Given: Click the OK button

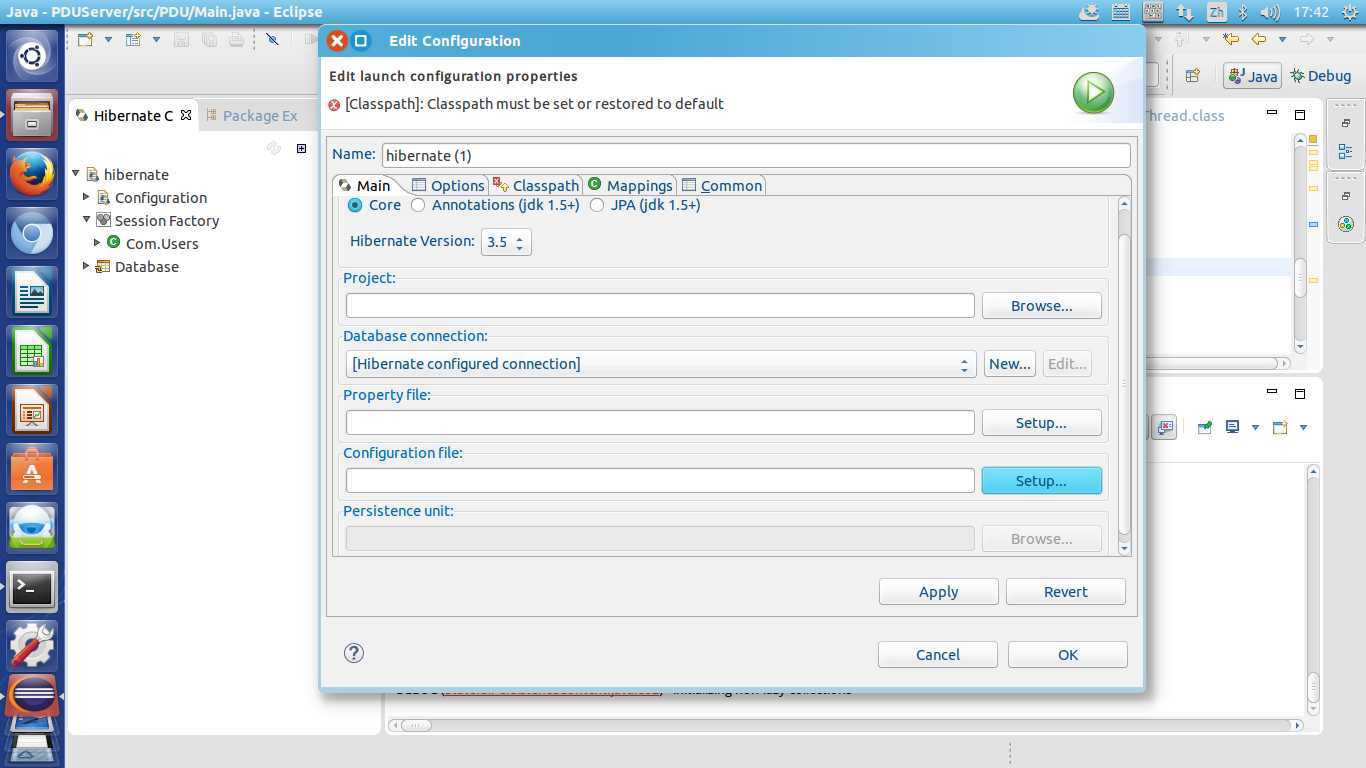Looking at the screenshot, I should pyautogui.click(x=1067, y=655).
